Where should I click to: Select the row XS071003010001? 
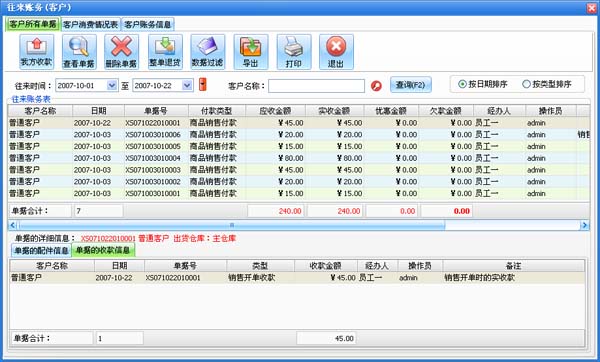[x=298, y=193]
